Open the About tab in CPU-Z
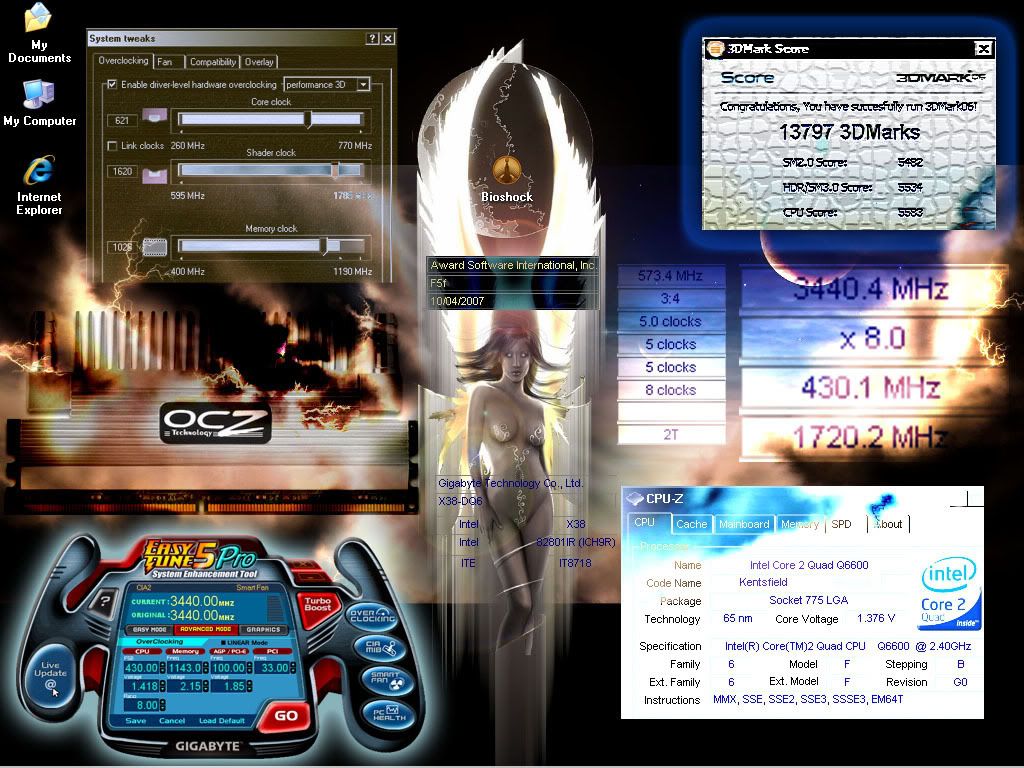1024x768 pixels. click(888, 524)
